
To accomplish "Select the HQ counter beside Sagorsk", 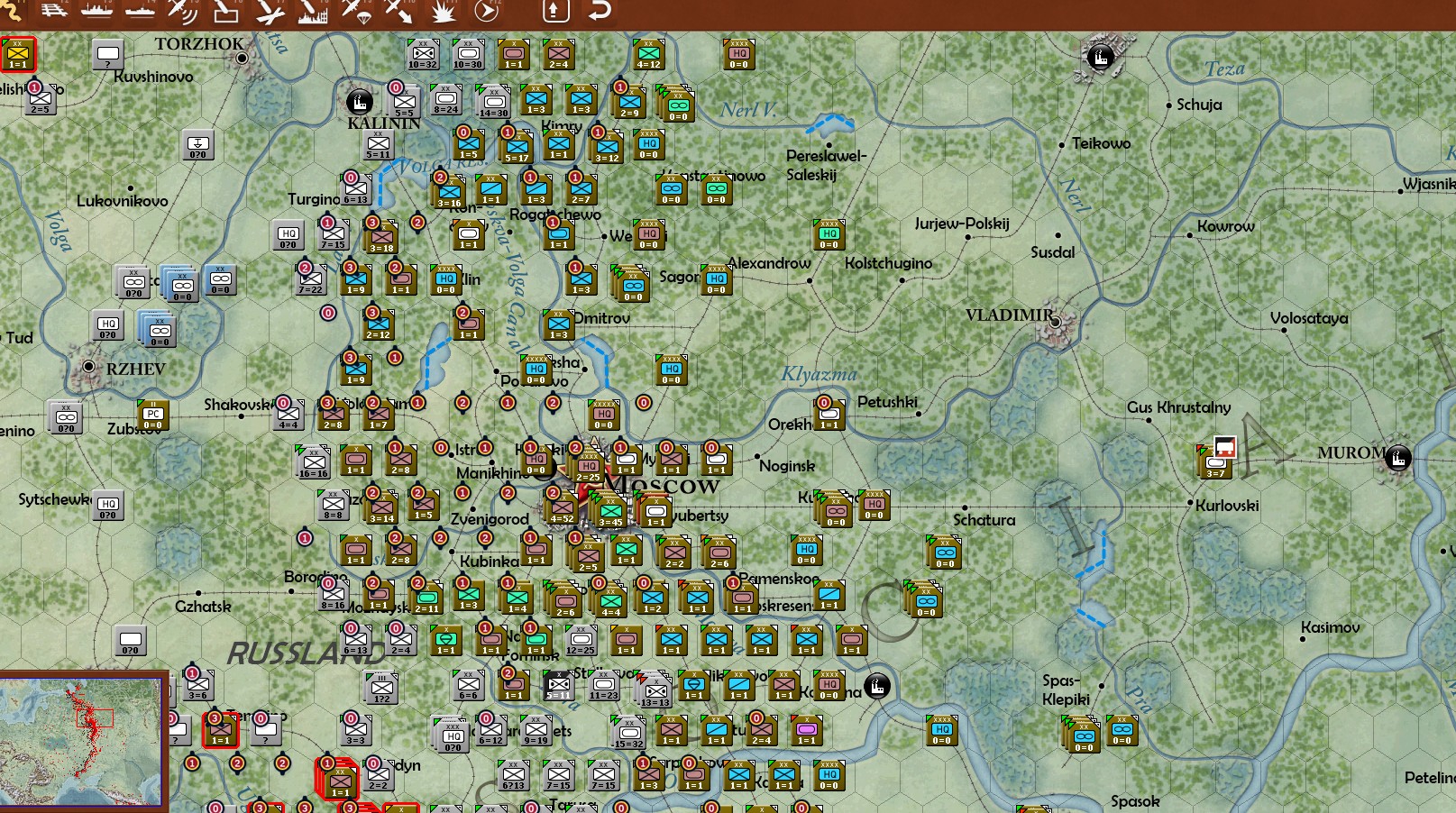I will click(x=717, y=280).
